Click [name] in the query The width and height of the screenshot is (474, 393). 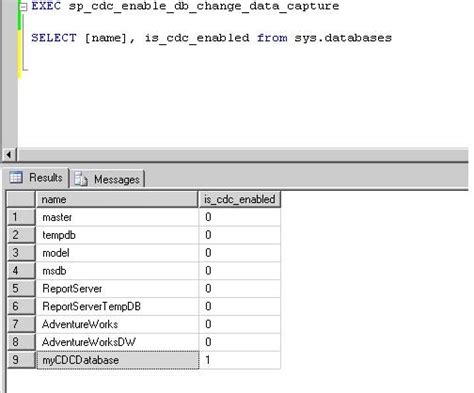click(x=106, y=38)
